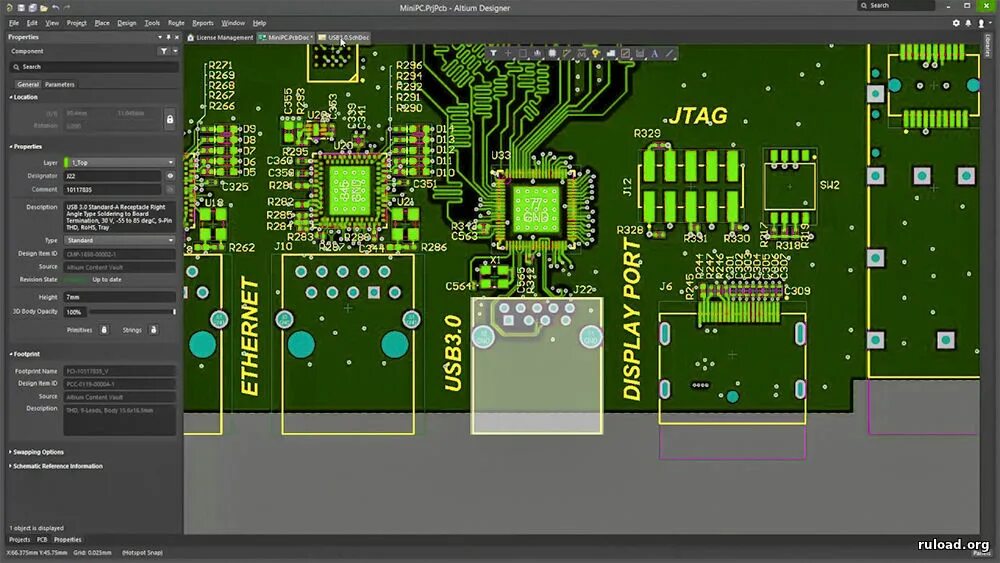Viewport: 1000px width, 563px height.
Task: Click the align objects chart icon in Active Bar
Action: coord(537,54)
